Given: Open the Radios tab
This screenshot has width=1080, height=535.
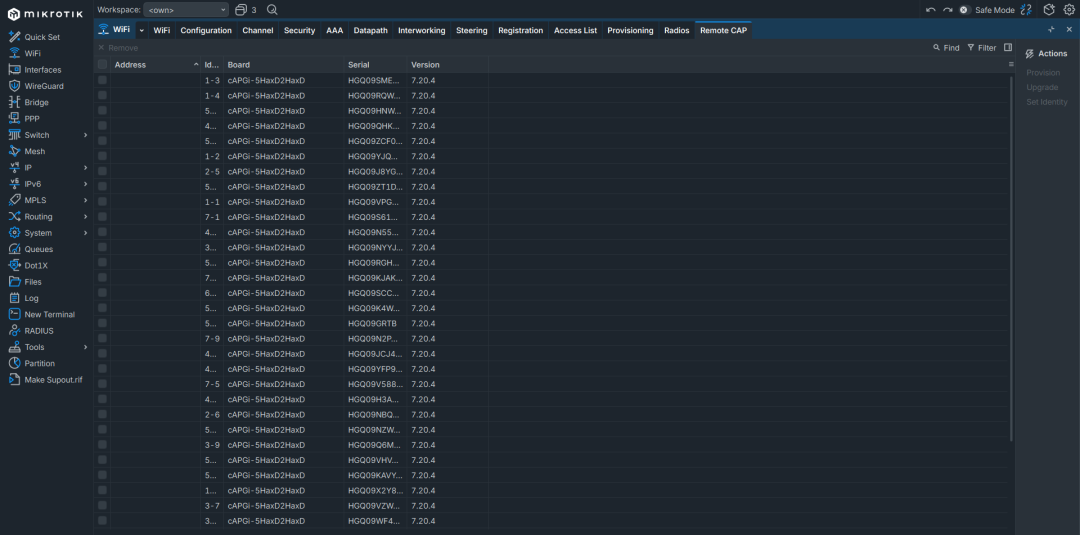Looking at the screenshot, I should (x=676, y=30).
